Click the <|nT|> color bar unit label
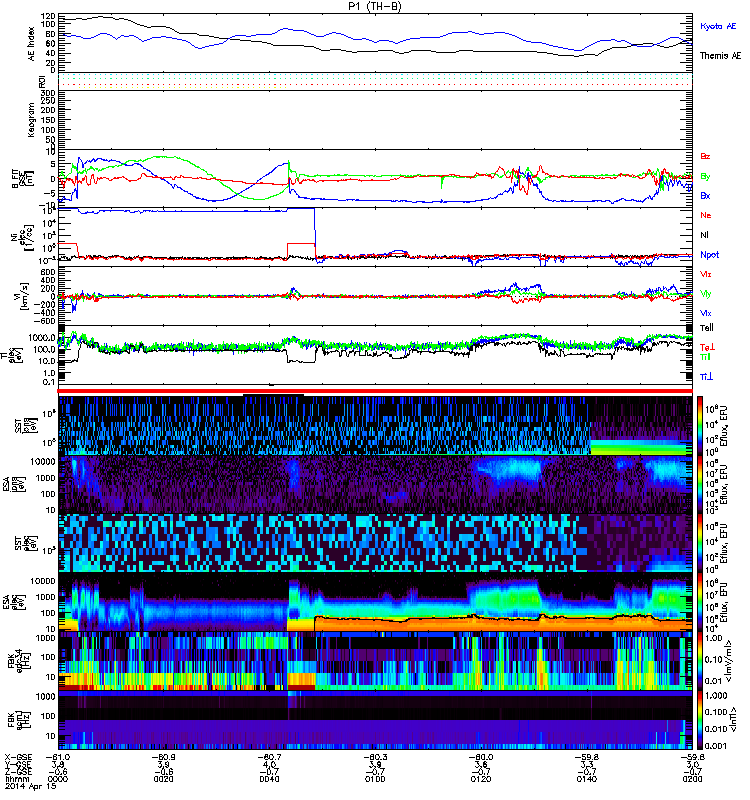The height and width of the screenshot is (800, 750). (x=734, y=719)
